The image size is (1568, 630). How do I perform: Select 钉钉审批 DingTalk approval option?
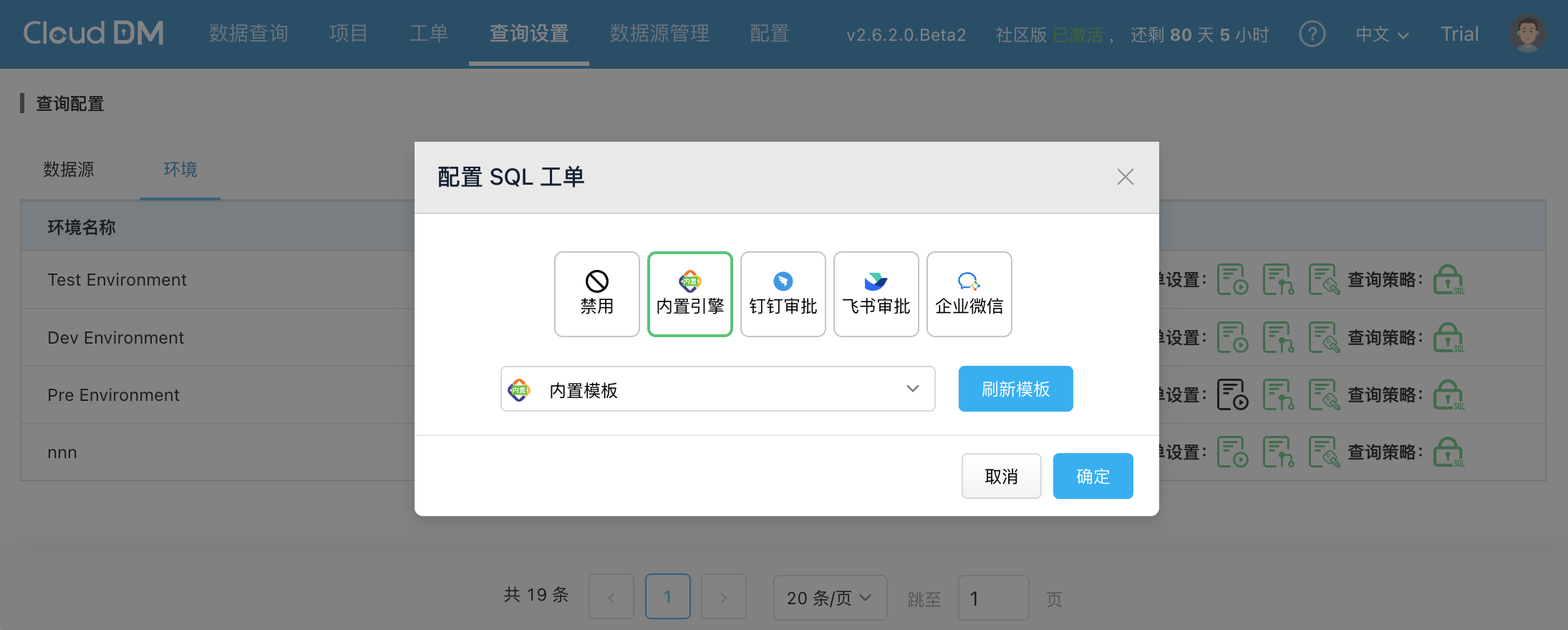pyautogui.click(x=783, y=294)
